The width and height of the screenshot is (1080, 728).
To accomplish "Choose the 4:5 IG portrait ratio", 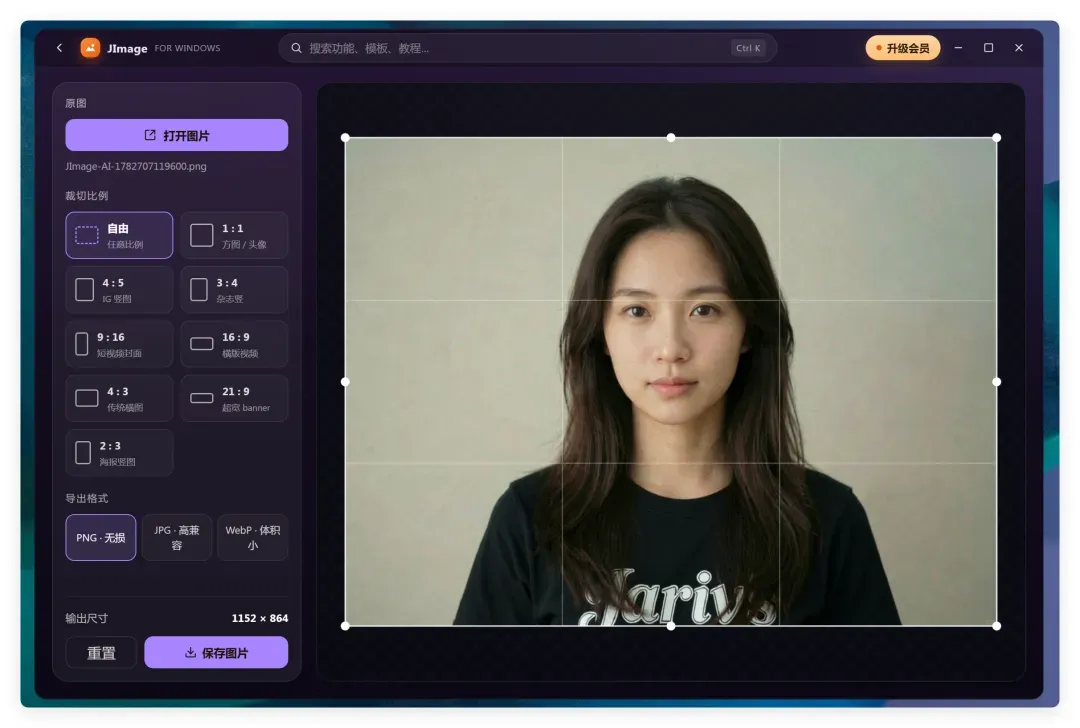I will click(119, 290).
